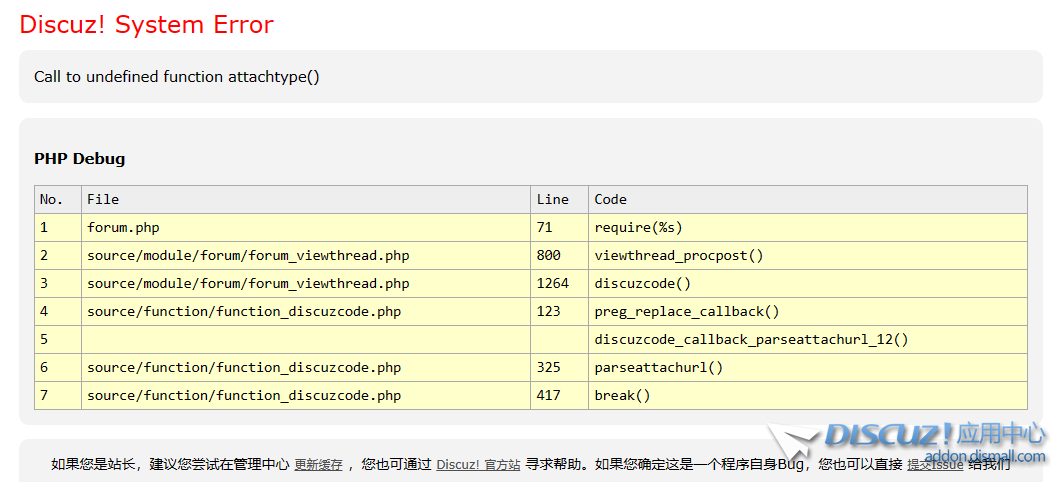The image size is (1064, 482).
Task: Click line number 800 cell
Action: pos(560,256)
